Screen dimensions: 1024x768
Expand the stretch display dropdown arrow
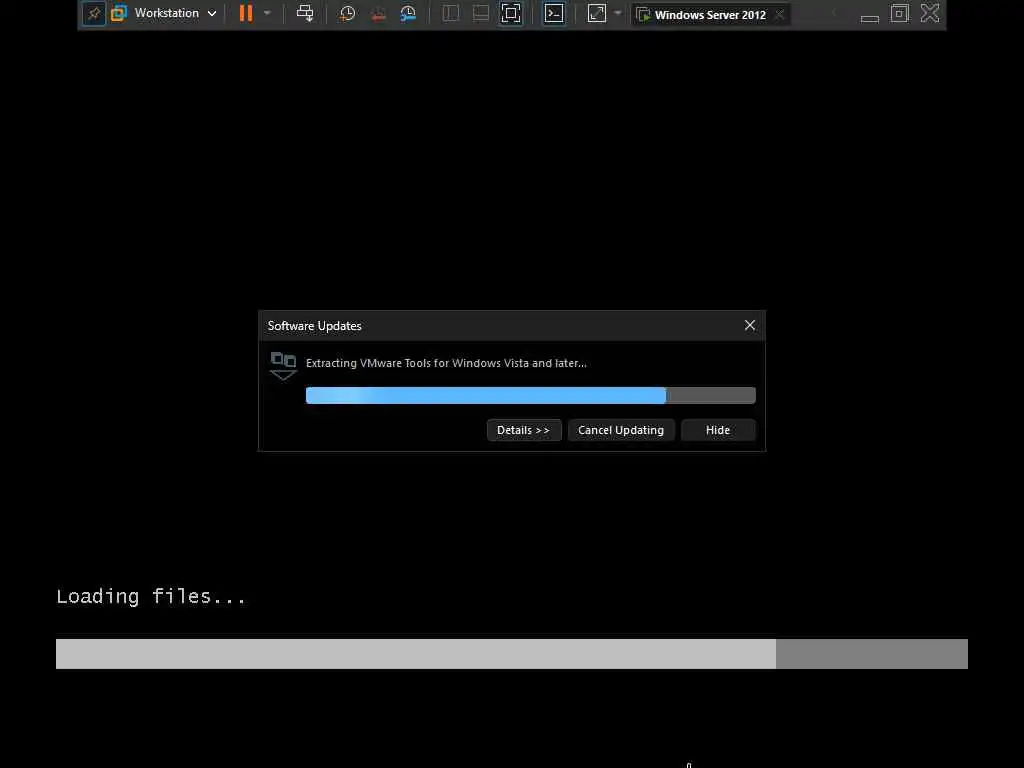pos(618,13)
